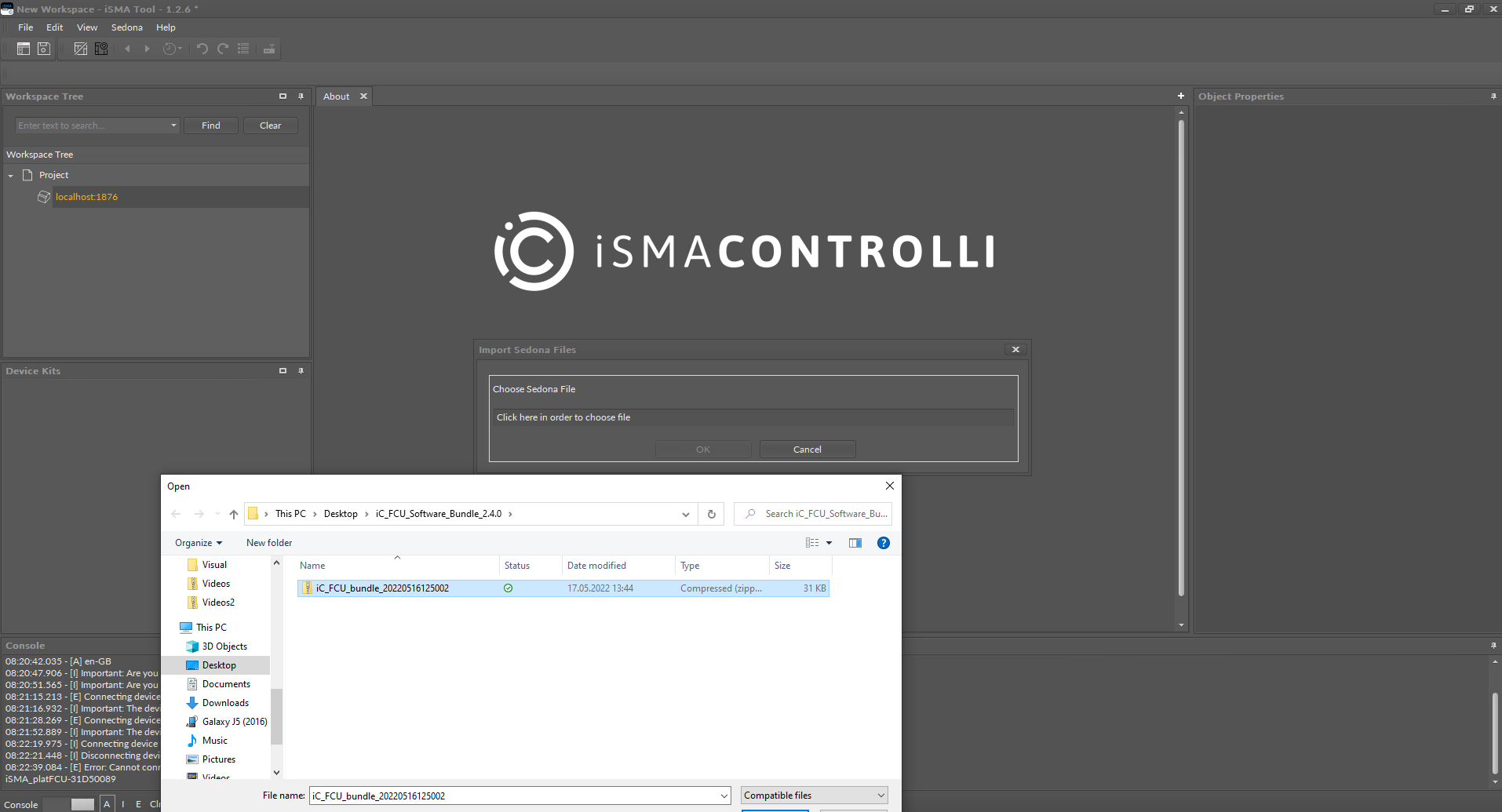Screen dimensions: 1502x812
Task: Click the save workspace floppy disk icon
Action: point(44,49)
